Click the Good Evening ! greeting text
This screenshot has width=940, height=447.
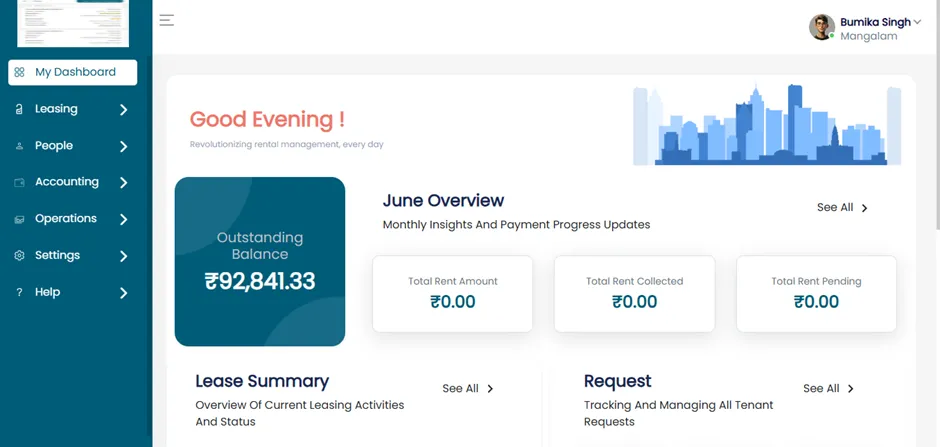point(267,119)
